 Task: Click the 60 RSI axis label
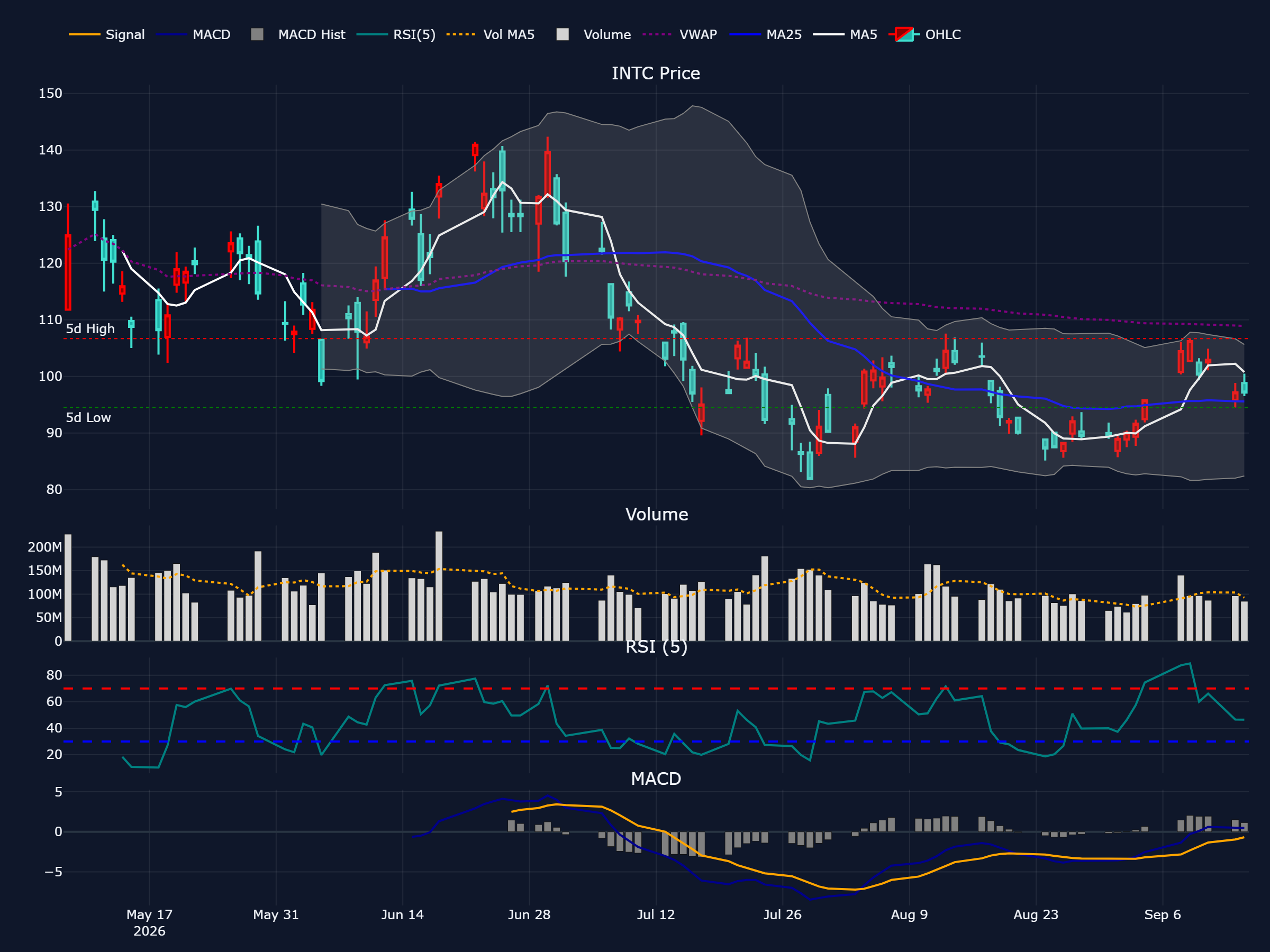(x=55, y=702)
